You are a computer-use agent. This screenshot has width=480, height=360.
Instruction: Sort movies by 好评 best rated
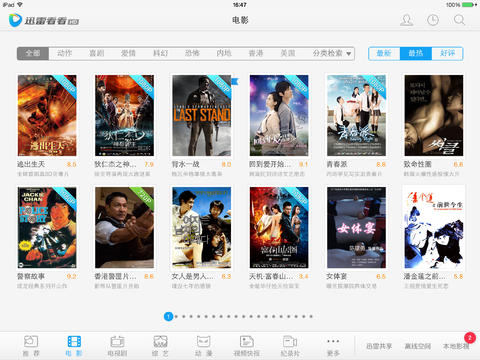click(447, 53)
